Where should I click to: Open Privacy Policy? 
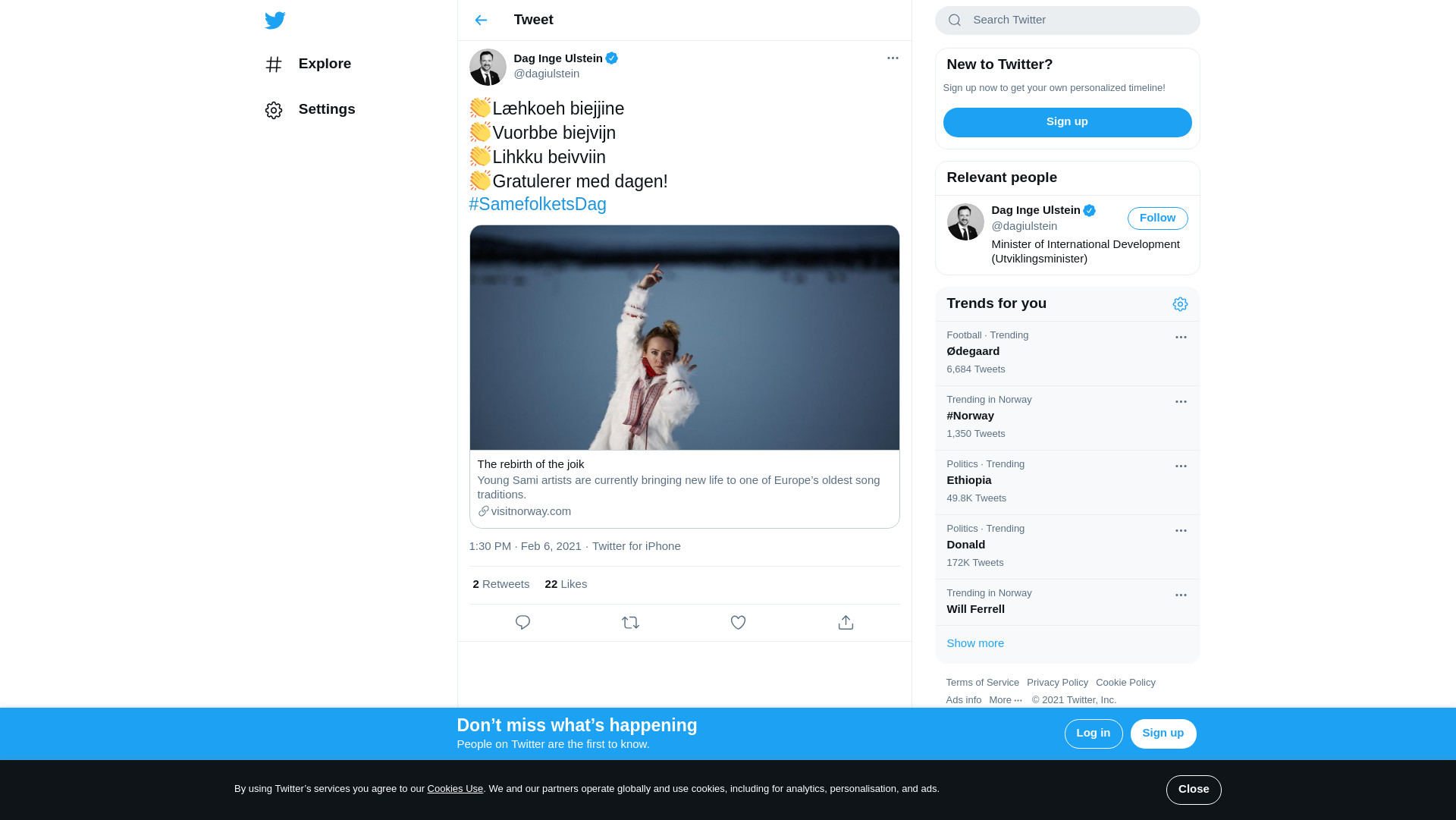click(1057, 683)
